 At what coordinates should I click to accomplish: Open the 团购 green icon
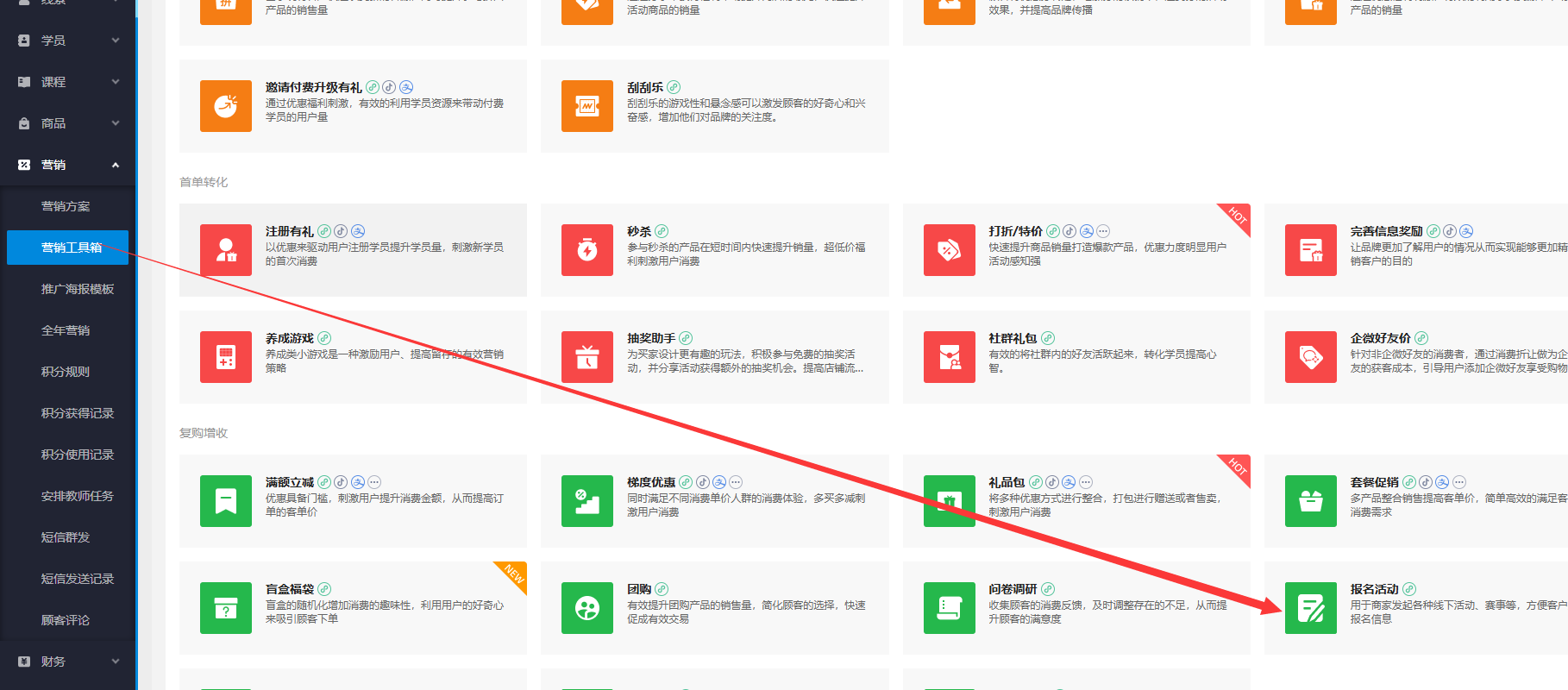point(587,608)
